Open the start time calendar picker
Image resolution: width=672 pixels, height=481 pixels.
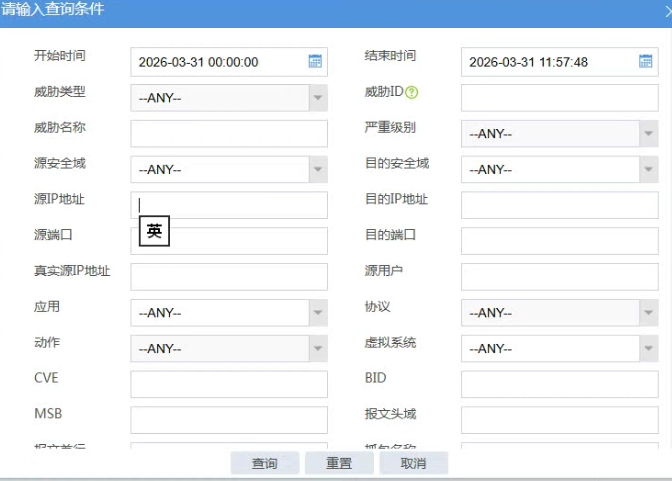(315, 62)
